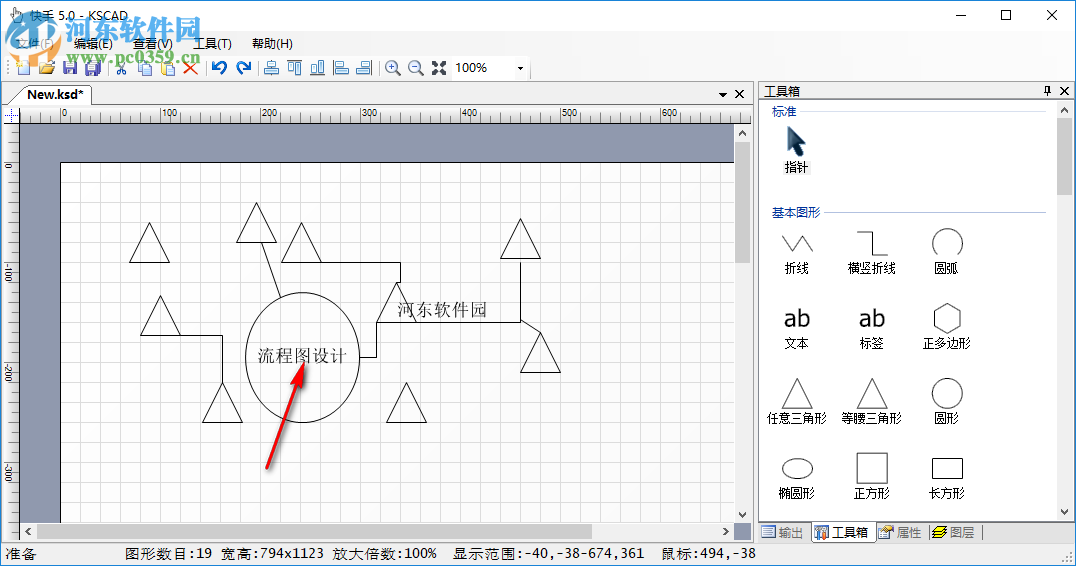
Task: Select the 横竖折线 orthogonal line tool
Action: point(872,253)
